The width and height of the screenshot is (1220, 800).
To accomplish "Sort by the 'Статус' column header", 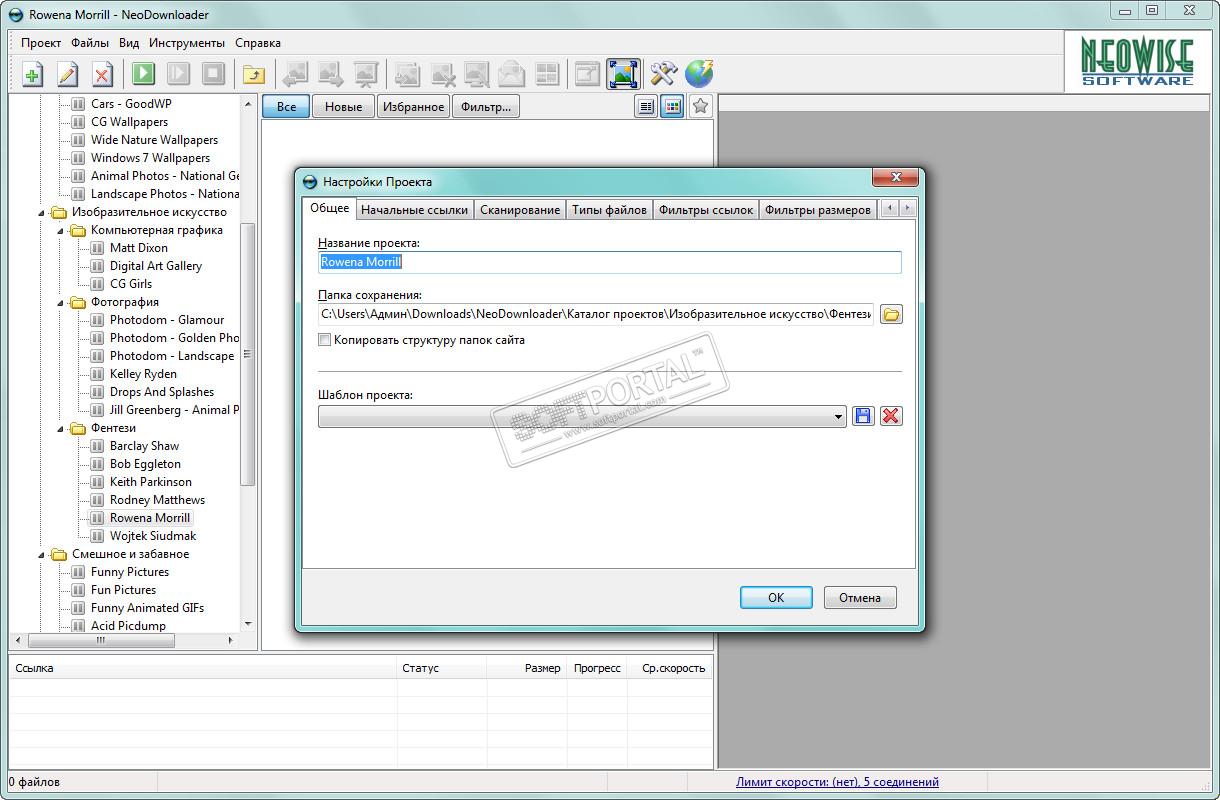I will [x=441, y=668].
